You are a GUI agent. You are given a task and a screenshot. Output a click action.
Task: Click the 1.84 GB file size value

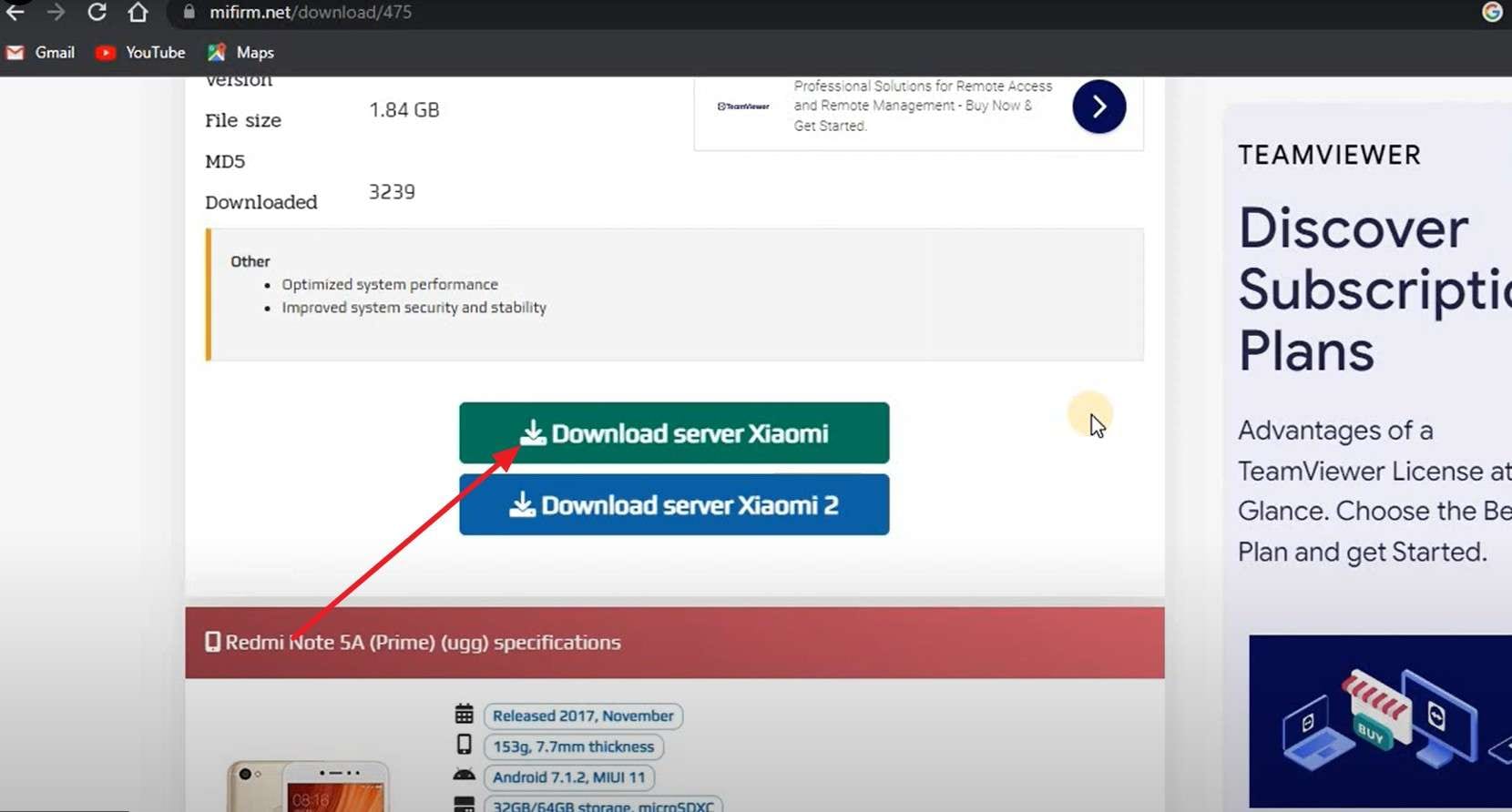click(404, 110)
